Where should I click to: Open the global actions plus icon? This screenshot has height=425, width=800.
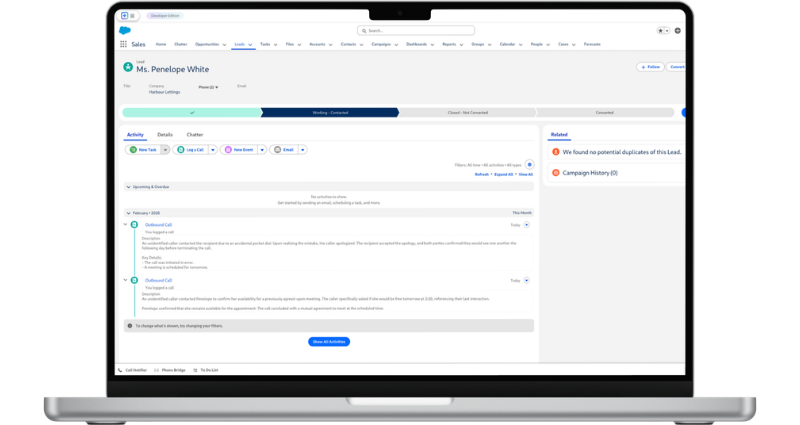678,31
